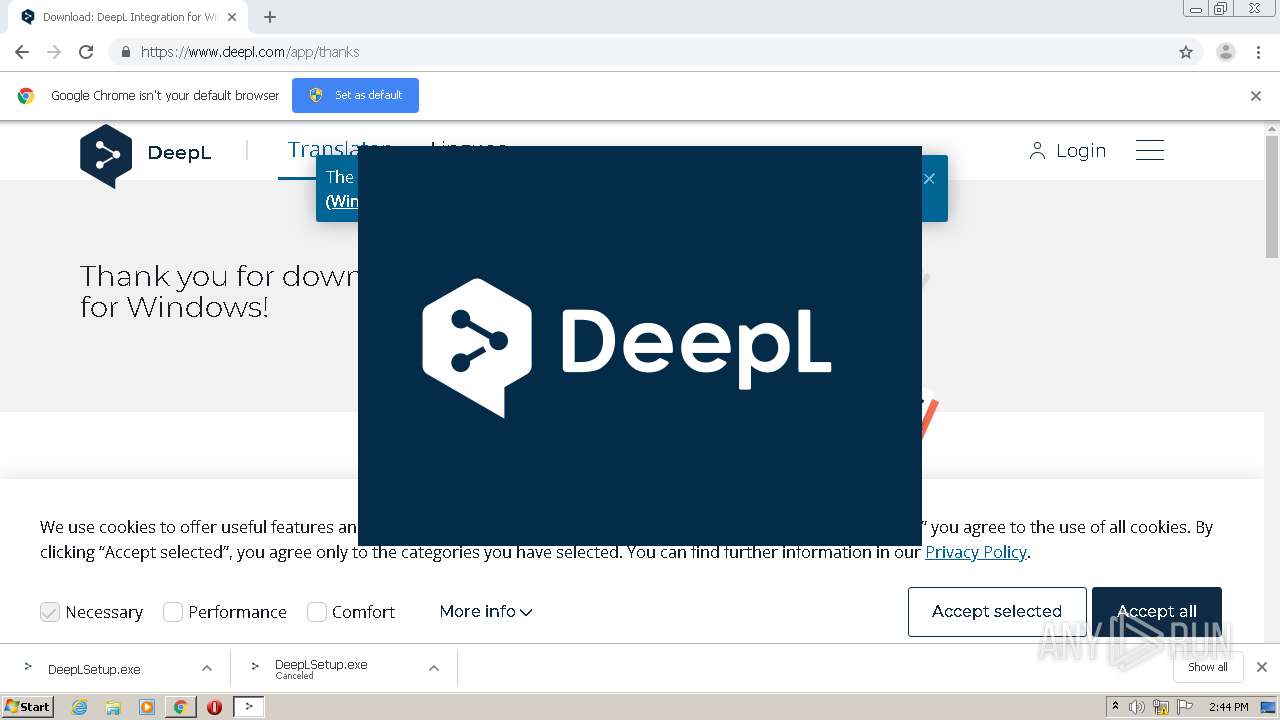Viewport: 1280px width, 720px height.
Task: Expand More info cookie details
Action: click(x=486, y=611)
